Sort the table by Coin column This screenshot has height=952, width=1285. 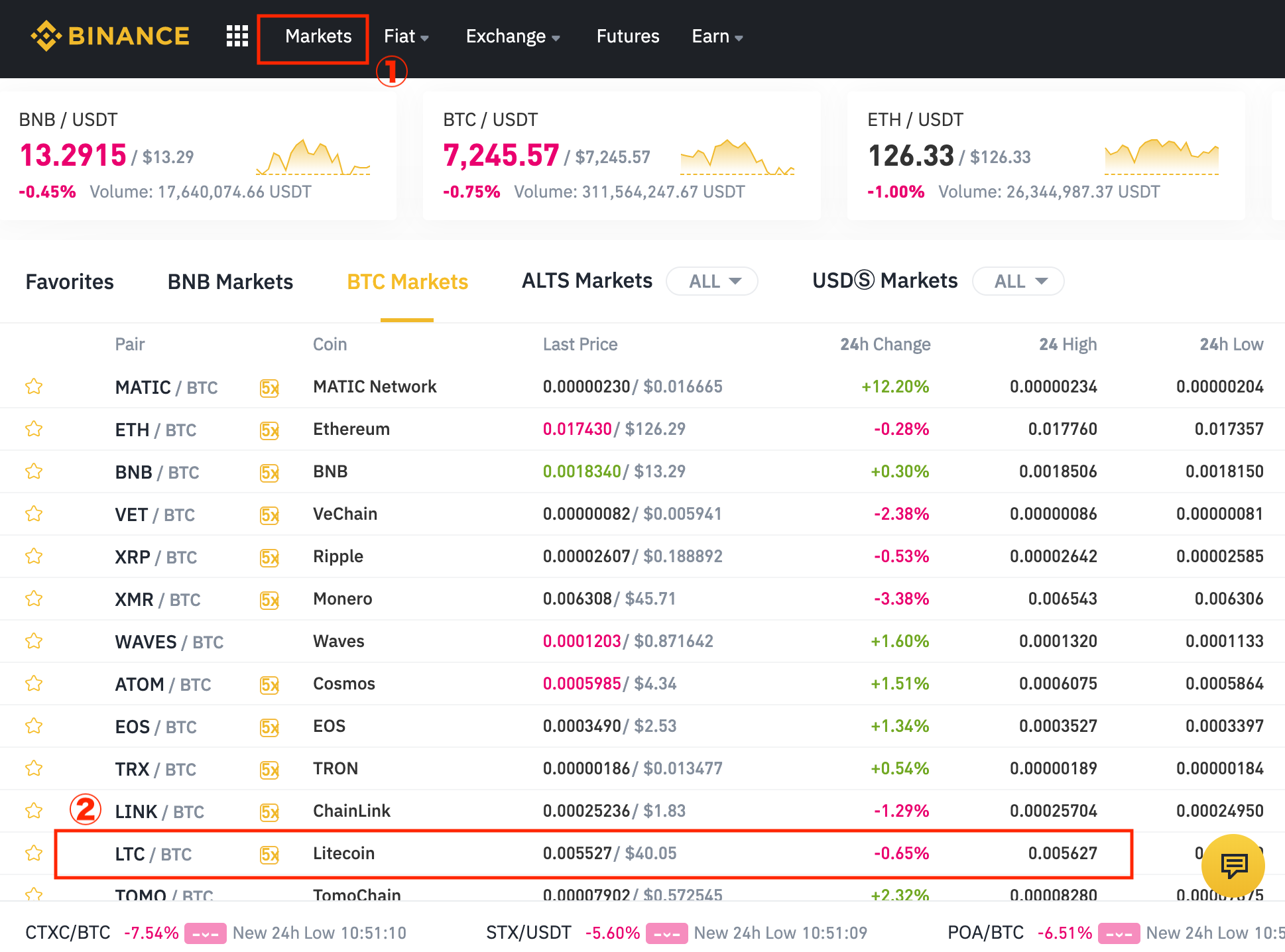[330, 344]
